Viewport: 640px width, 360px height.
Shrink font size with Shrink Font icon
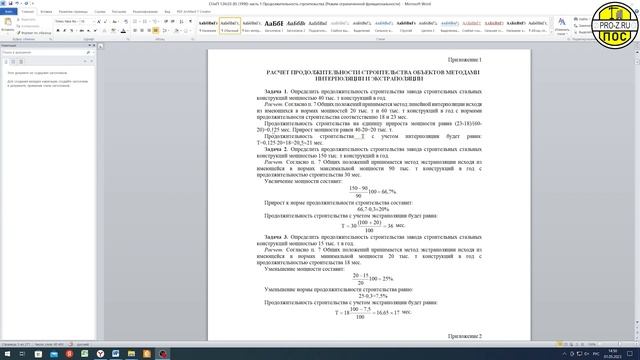click(x=105, y=22)
